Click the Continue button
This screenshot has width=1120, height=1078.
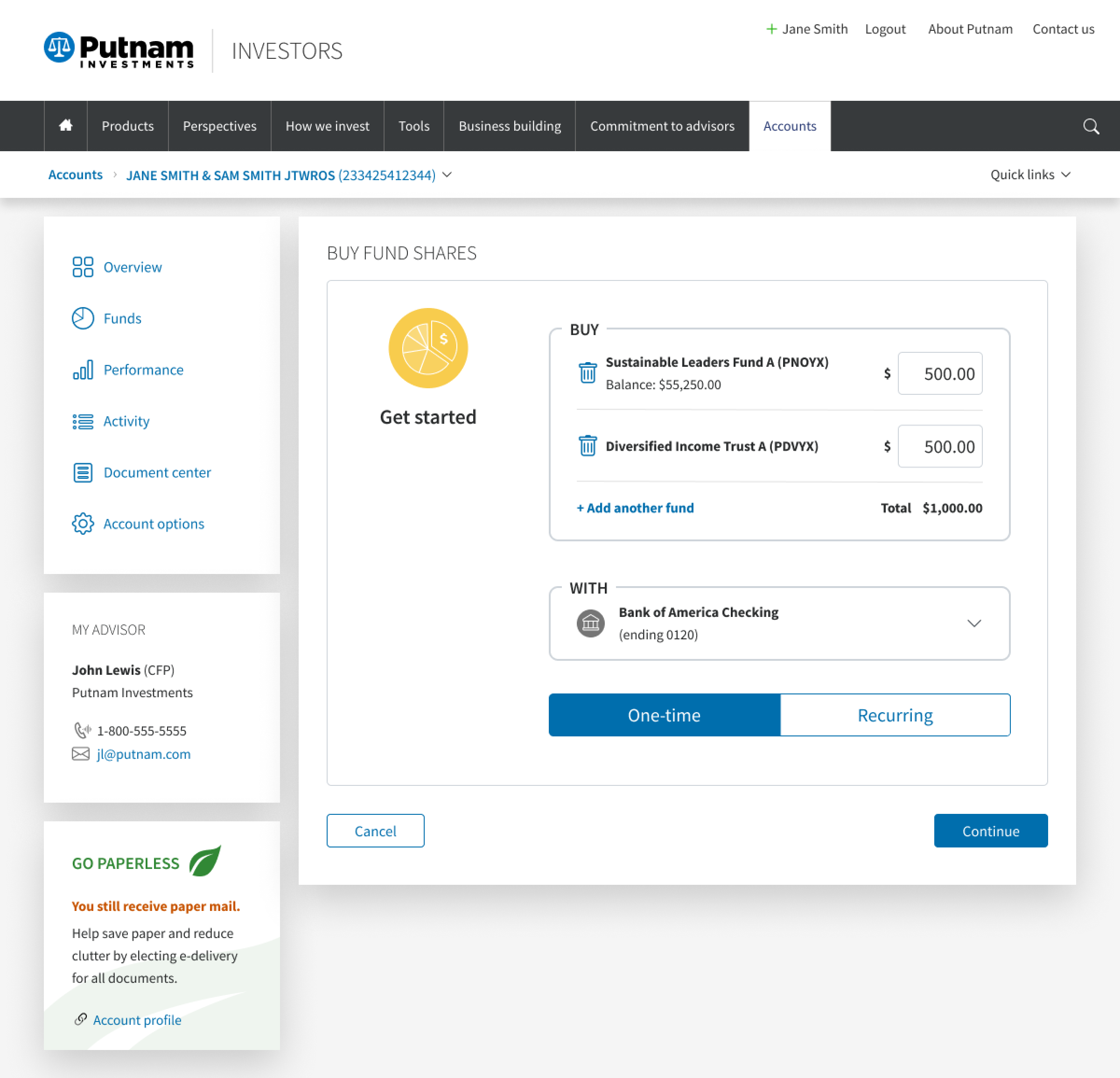[x=990, y=831]
